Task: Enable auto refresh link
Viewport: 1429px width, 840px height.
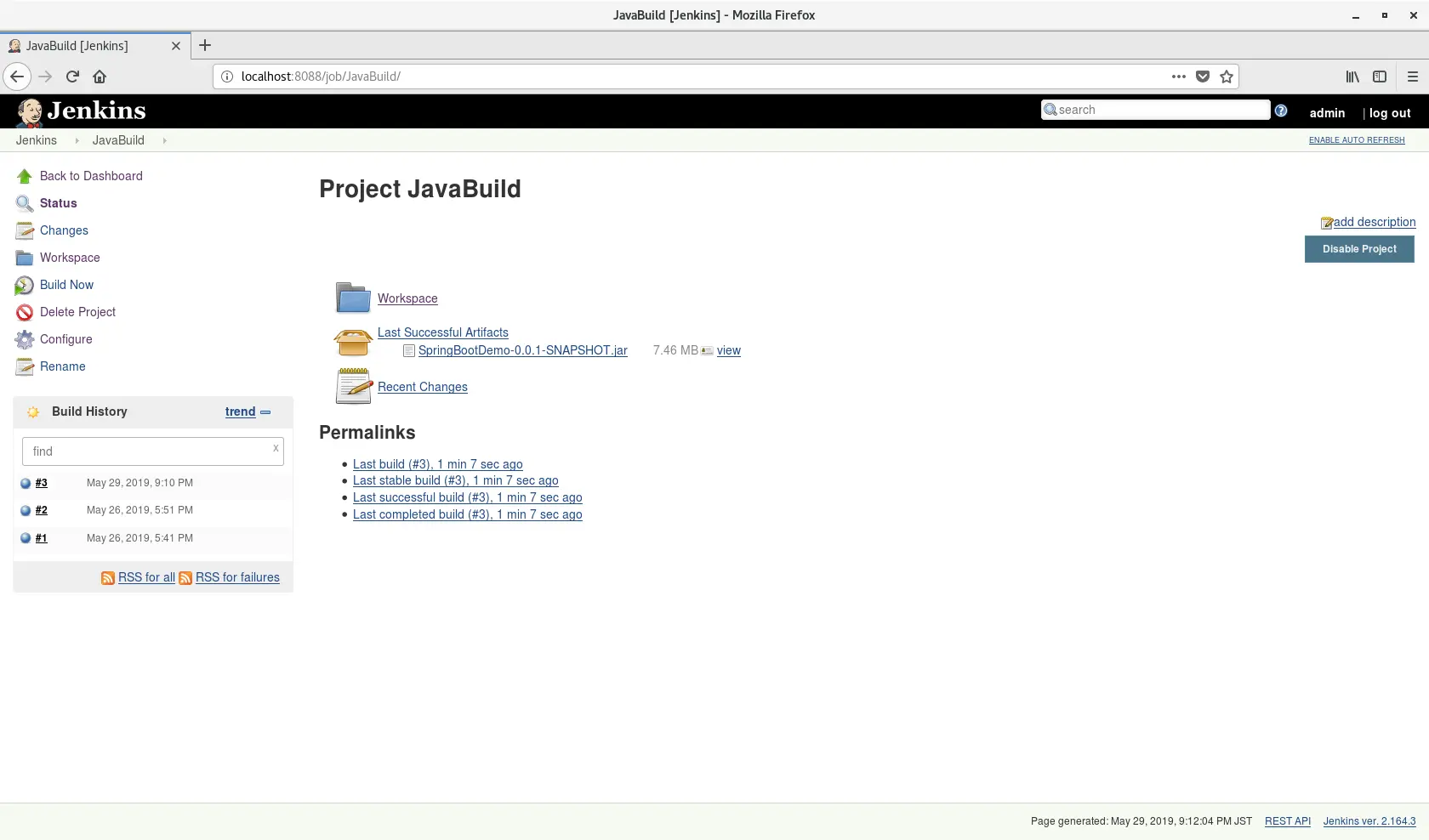Action: tap(1357, 140)
